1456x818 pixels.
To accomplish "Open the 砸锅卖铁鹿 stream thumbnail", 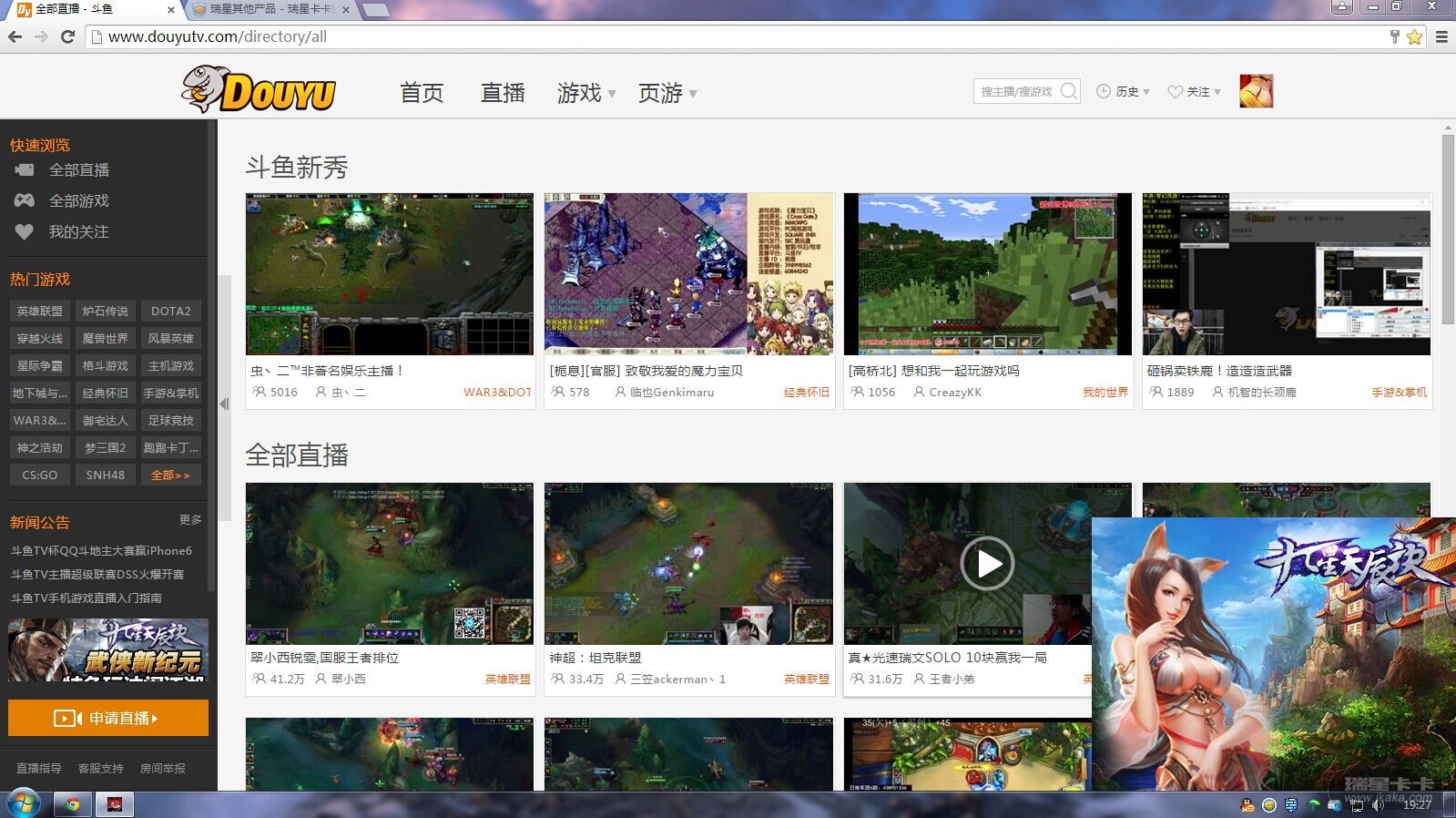I will tap(1287, 273).
